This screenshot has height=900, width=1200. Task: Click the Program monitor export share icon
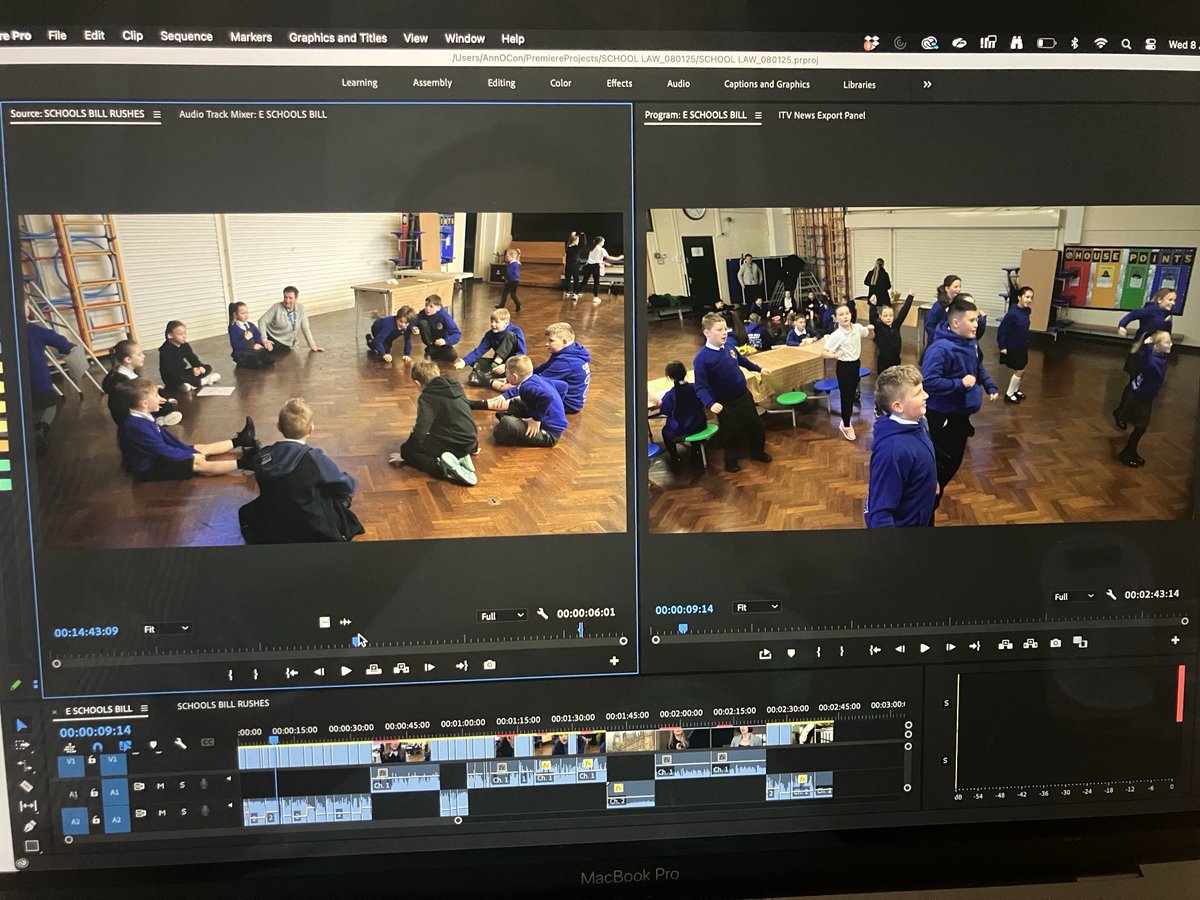click(x=765, y=654)
